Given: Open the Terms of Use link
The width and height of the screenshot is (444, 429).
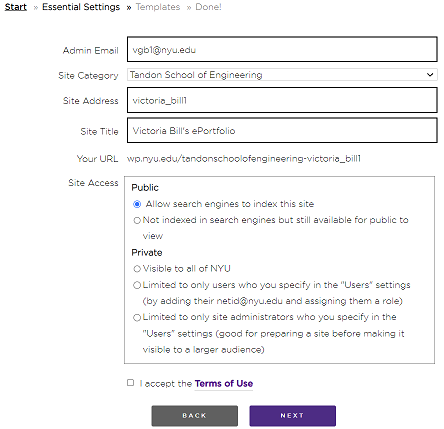Looking at the screenshot, I should click(x=224, y=384).
